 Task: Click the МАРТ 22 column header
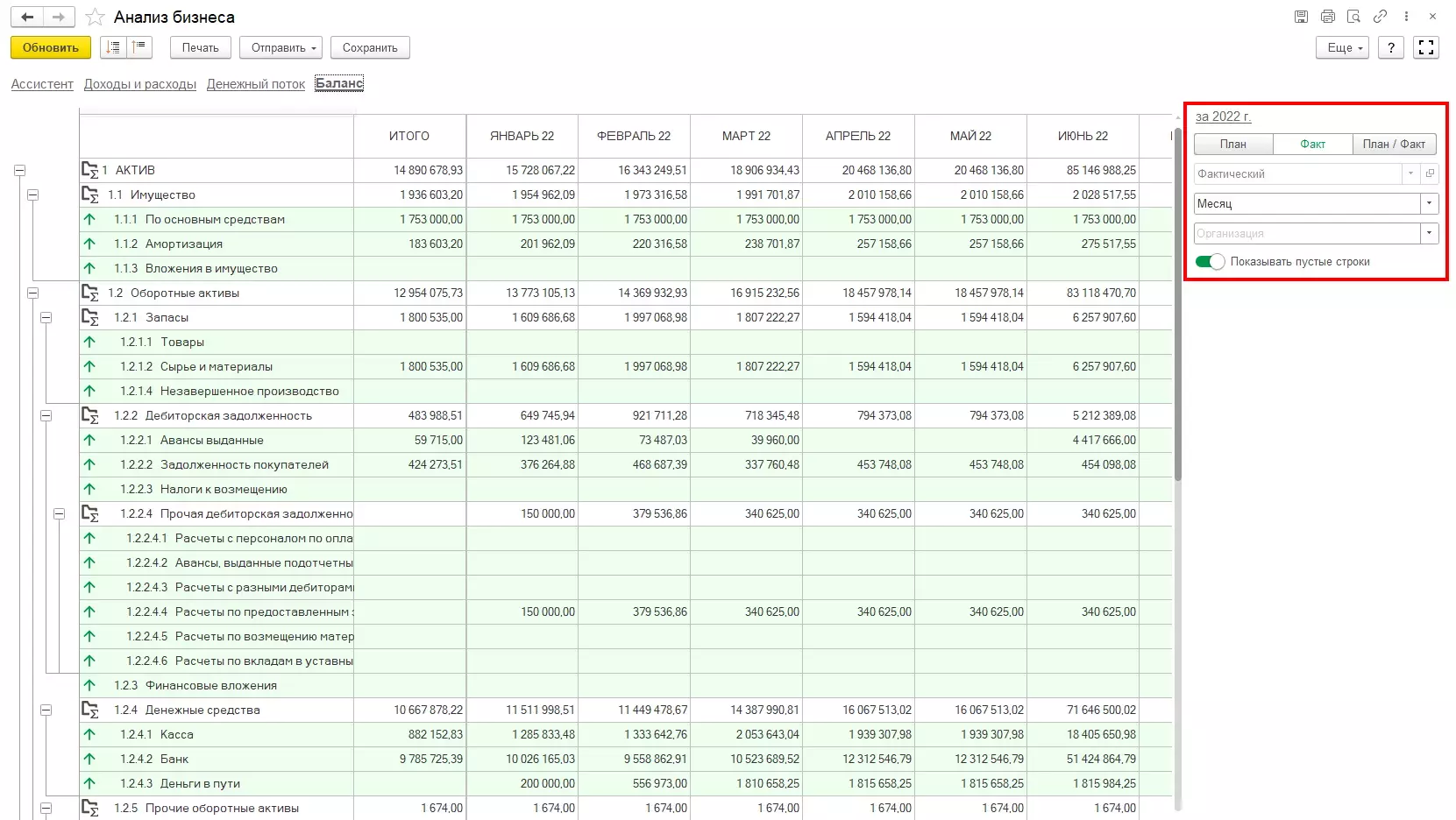(x=746, y=136)
